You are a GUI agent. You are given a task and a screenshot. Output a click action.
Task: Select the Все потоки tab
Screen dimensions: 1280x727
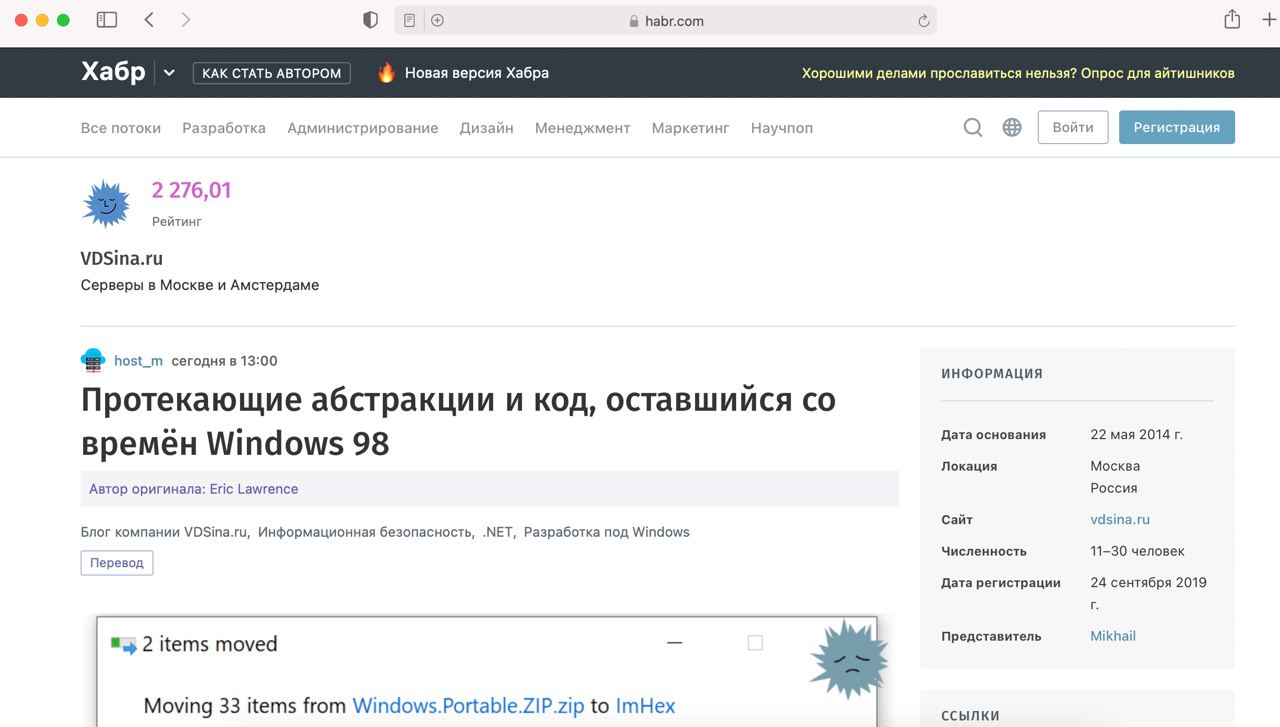[x=121, y=128]
